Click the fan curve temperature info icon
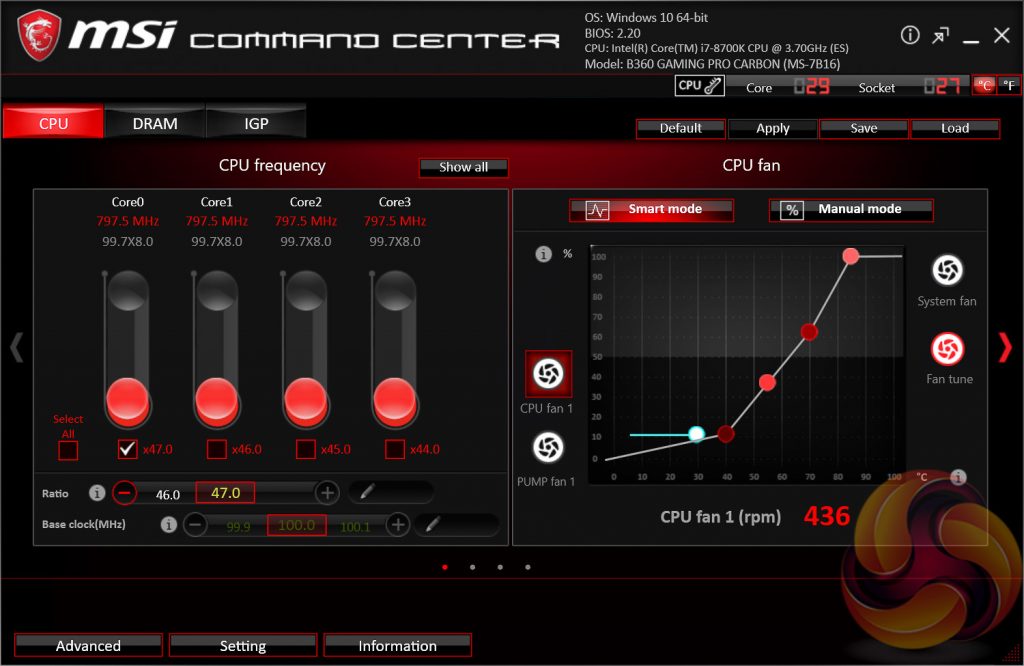Viewport: 1024px width, 666px height. tap(957, 477)
